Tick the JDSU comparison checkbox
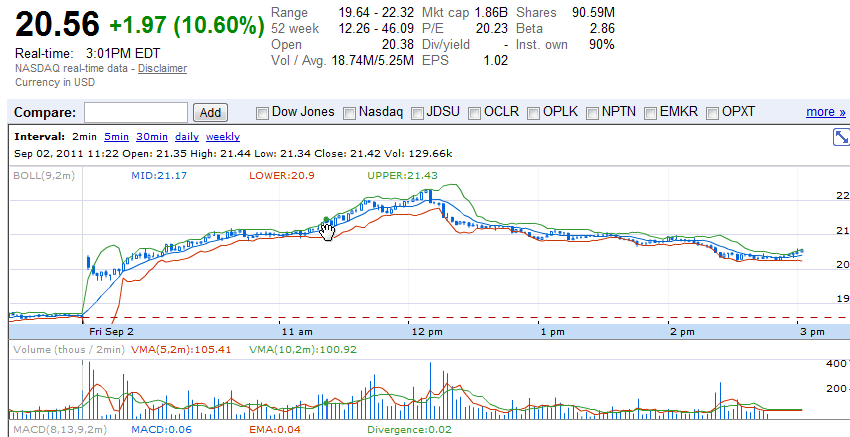Viewport: 850px width, 437px height. 417,113
